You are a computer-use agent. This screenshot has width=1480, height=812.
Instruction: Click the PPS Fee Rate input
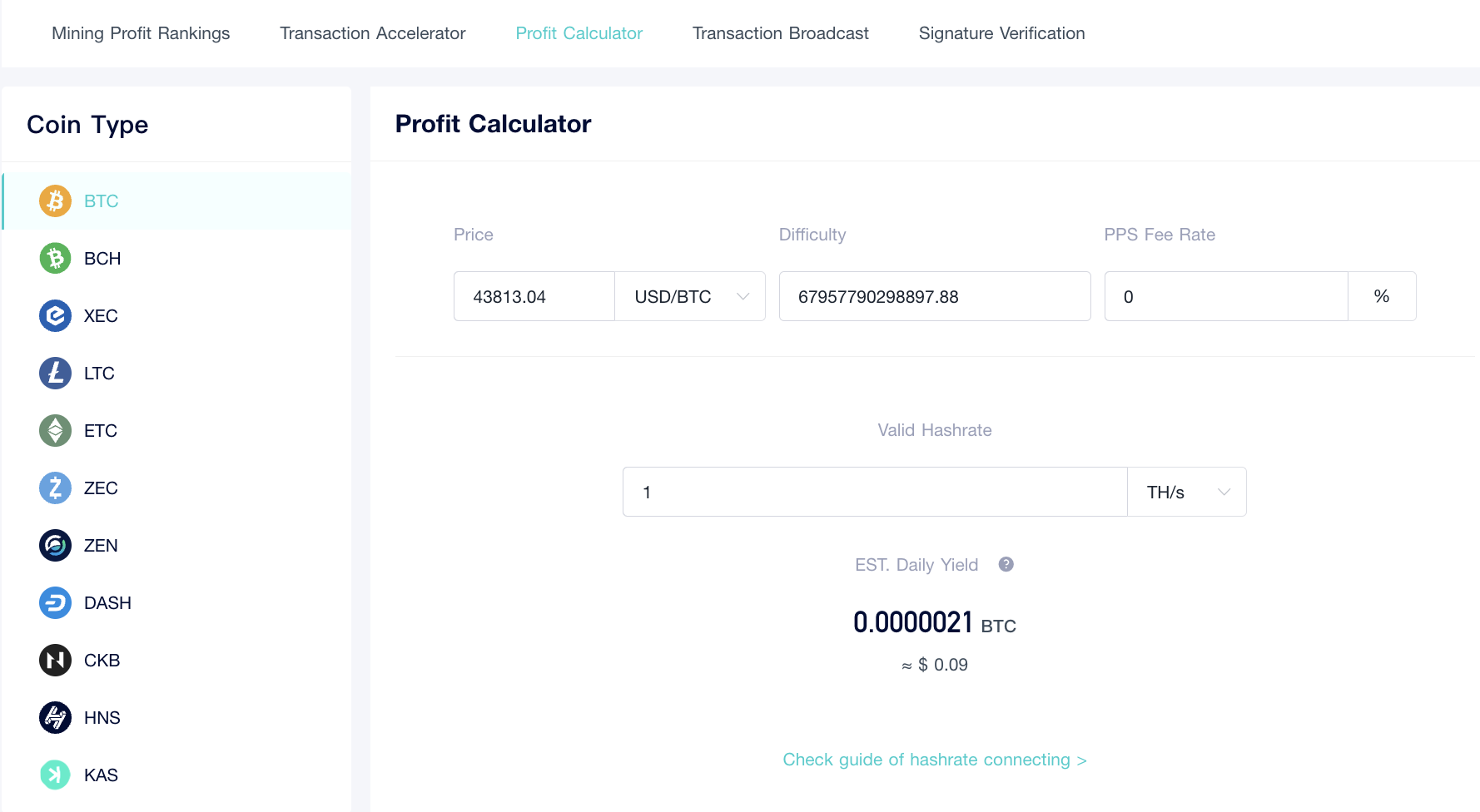[x=1226, y=296]
